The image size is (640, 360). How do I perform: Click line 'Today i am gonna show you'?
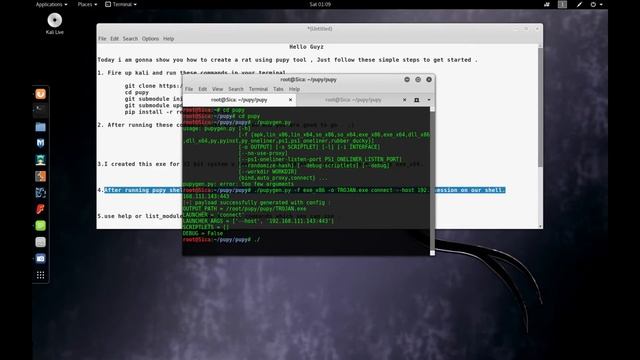(287, 60)
